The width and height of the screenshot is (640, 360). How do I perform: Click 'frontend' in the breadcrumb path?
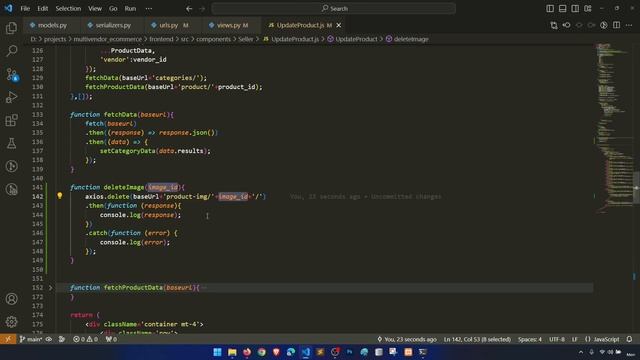click(161, 39)
